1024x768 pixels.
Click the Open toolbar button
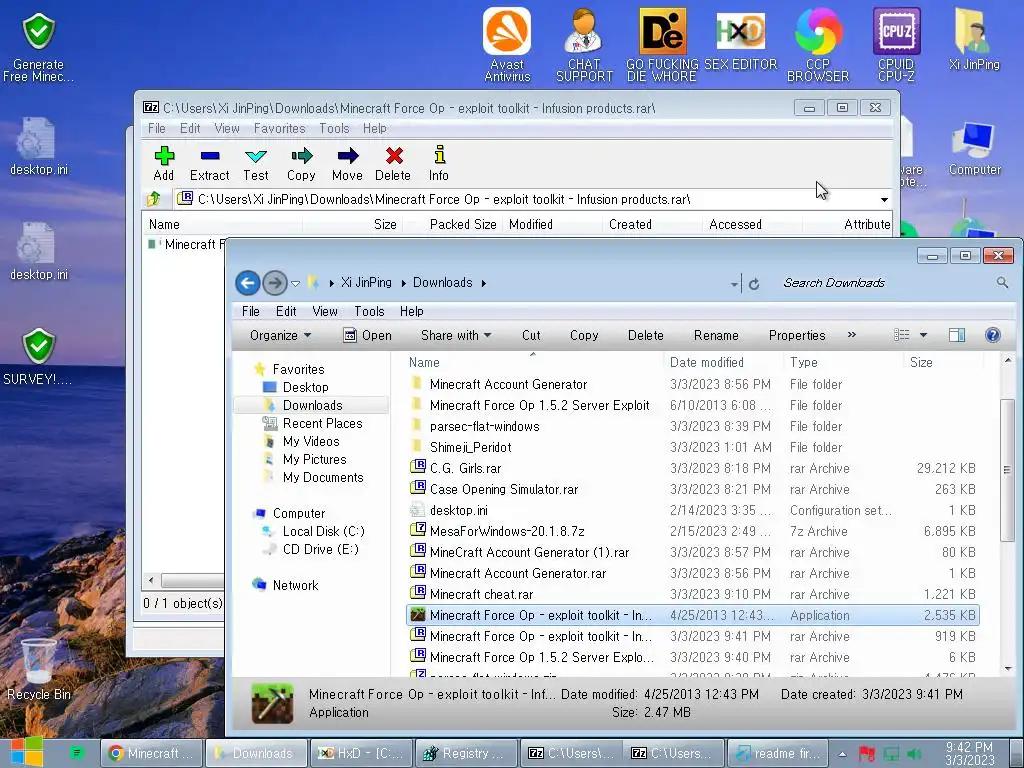(367, 335)
